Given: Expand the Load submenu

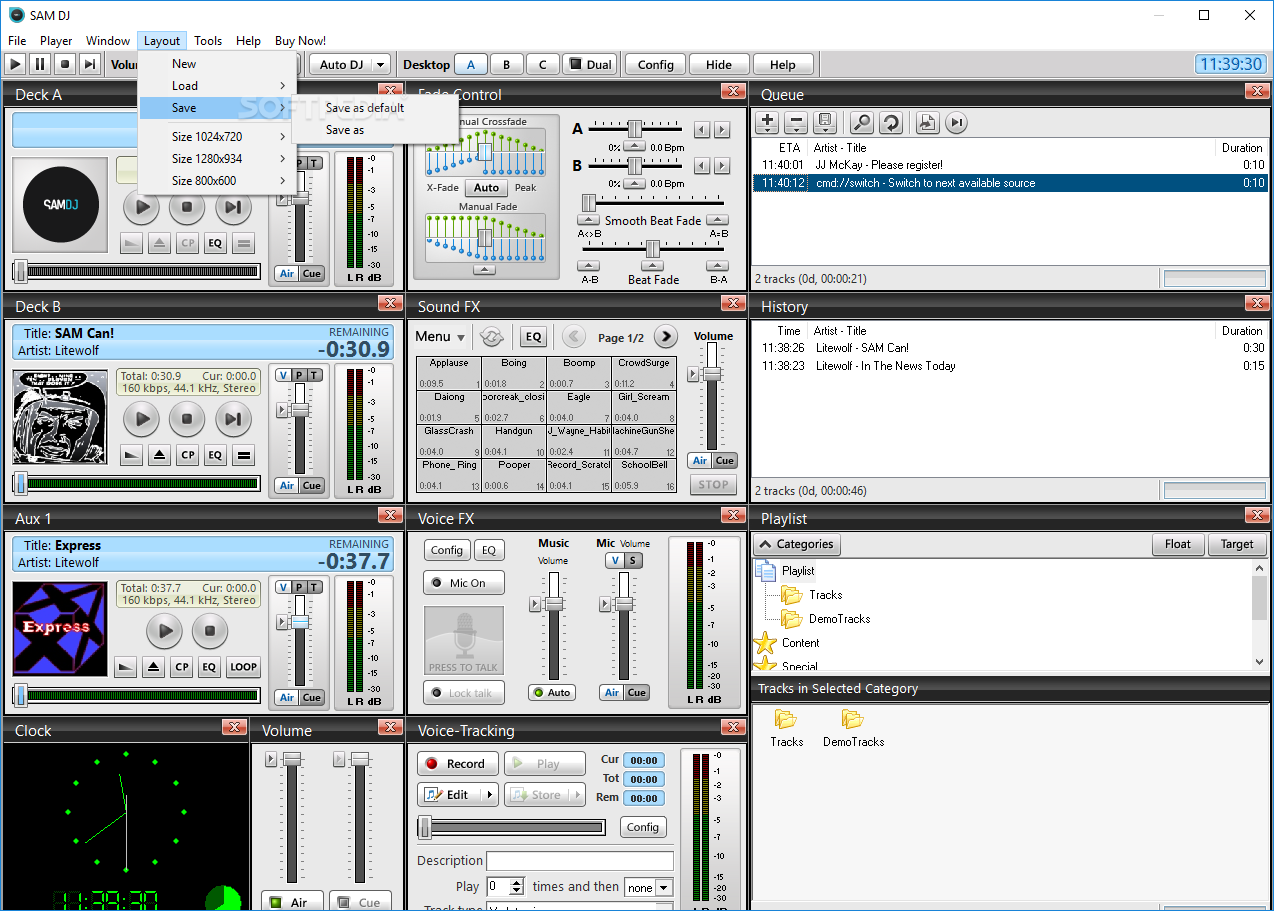Looking at the screenshot, I should (217, 86).
